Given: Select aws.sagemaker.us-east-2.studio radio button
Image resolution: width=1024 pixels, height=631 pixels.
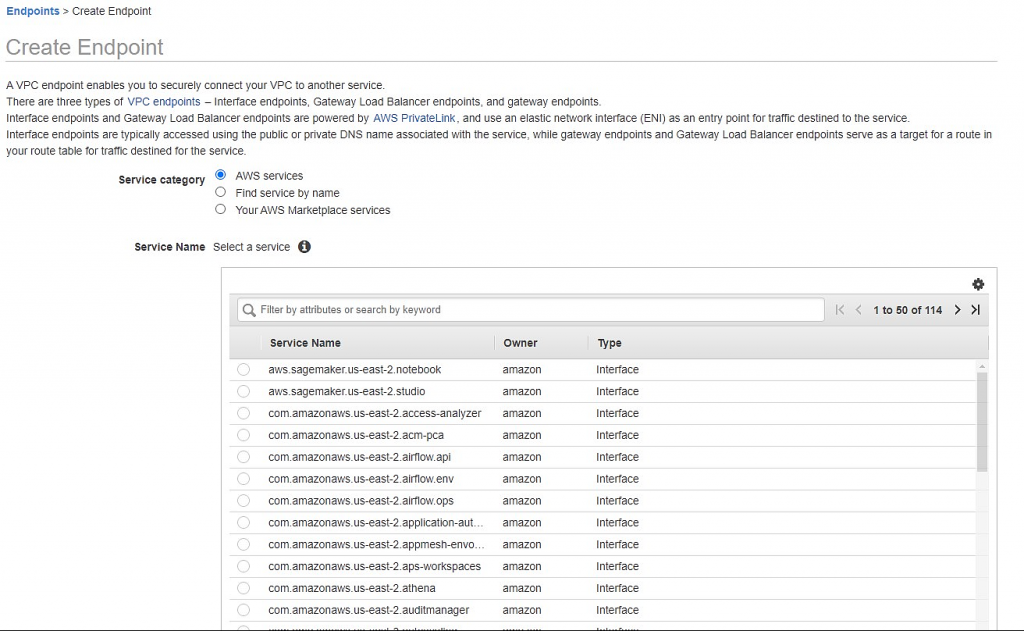Looking at the screenshot, I should [244, 391].
